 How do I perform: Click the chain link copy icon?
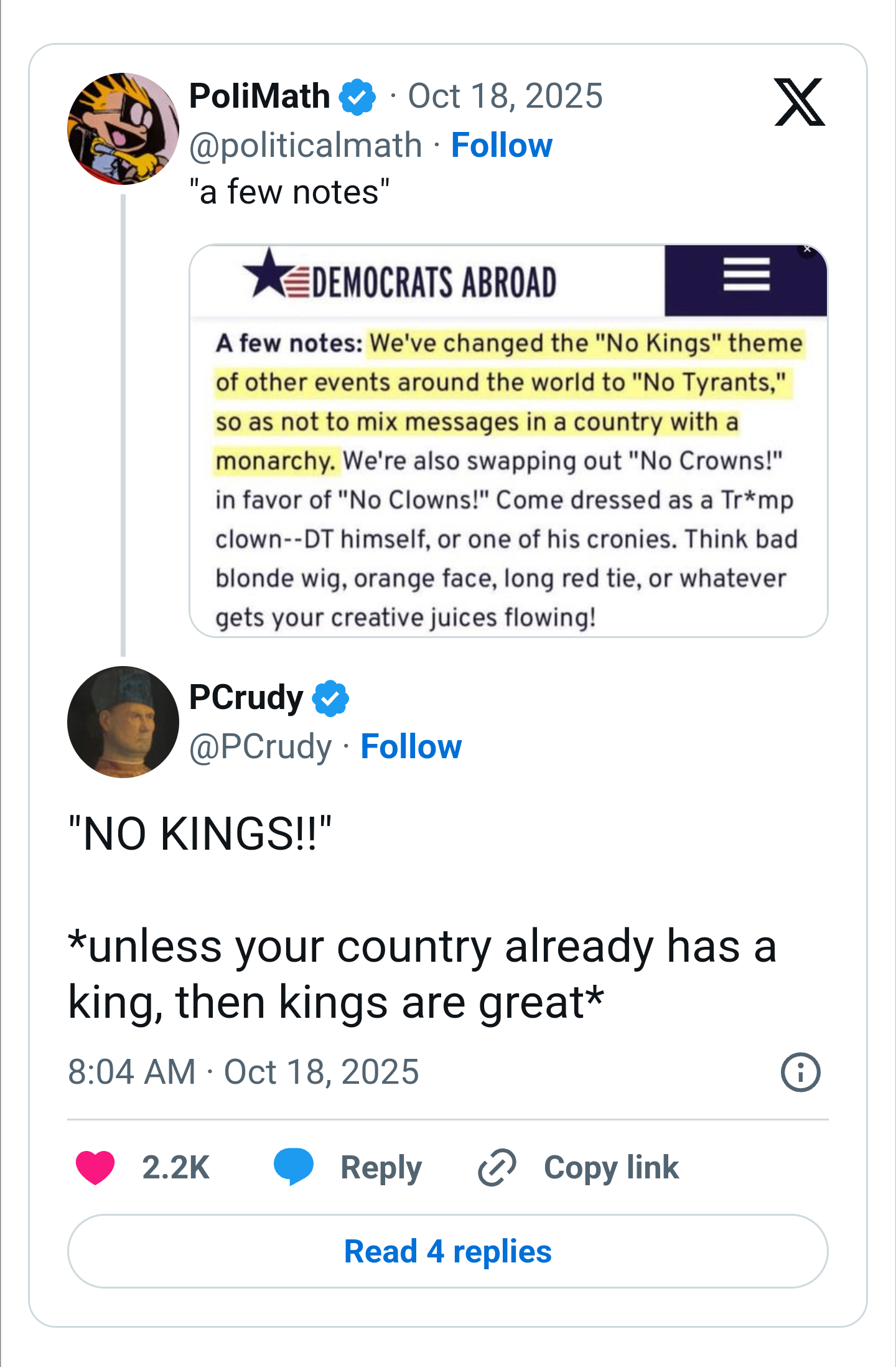pos(497,1167)
